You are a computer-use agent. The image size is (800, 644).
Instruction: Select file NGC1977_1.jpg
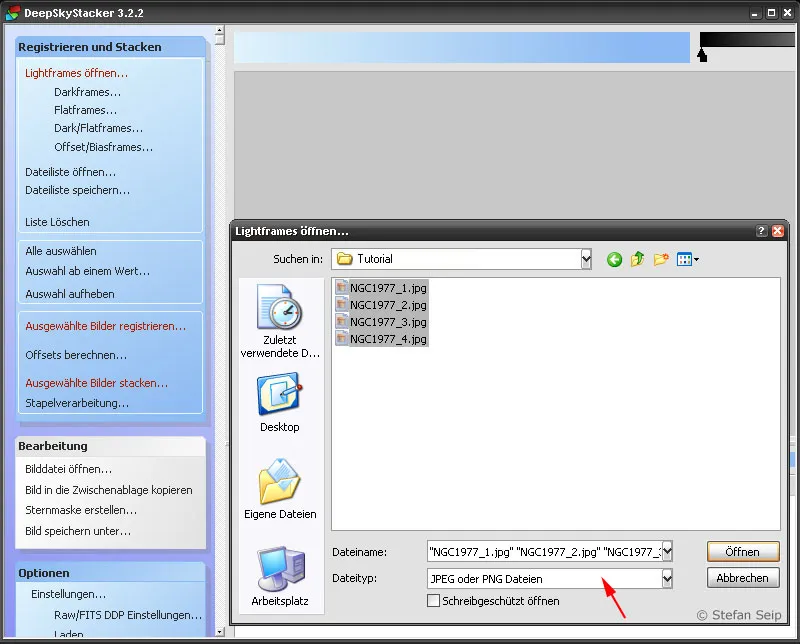pyautogui.click(x=382, y=288)
